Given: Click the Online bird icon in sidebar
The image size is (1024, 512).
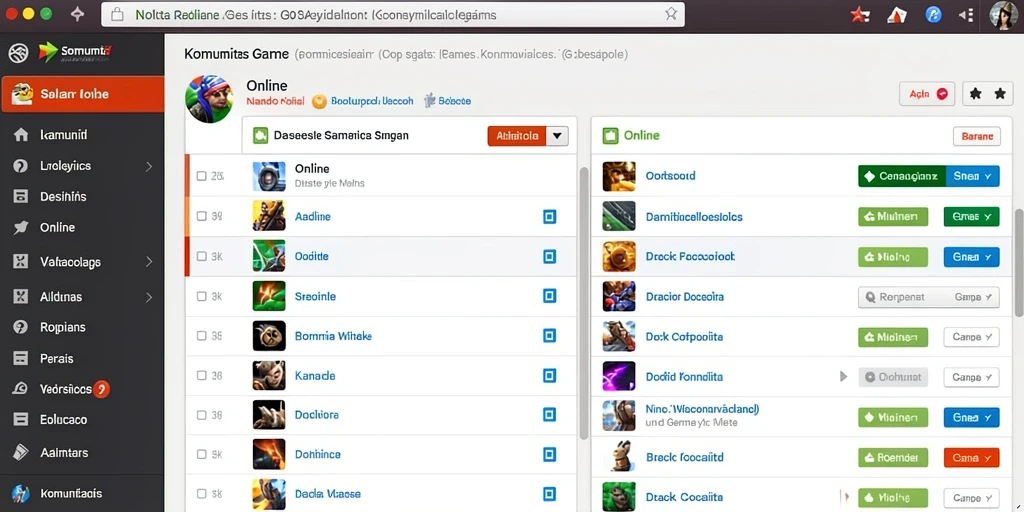Looking at the screenshot, I should tap(21, 228).
